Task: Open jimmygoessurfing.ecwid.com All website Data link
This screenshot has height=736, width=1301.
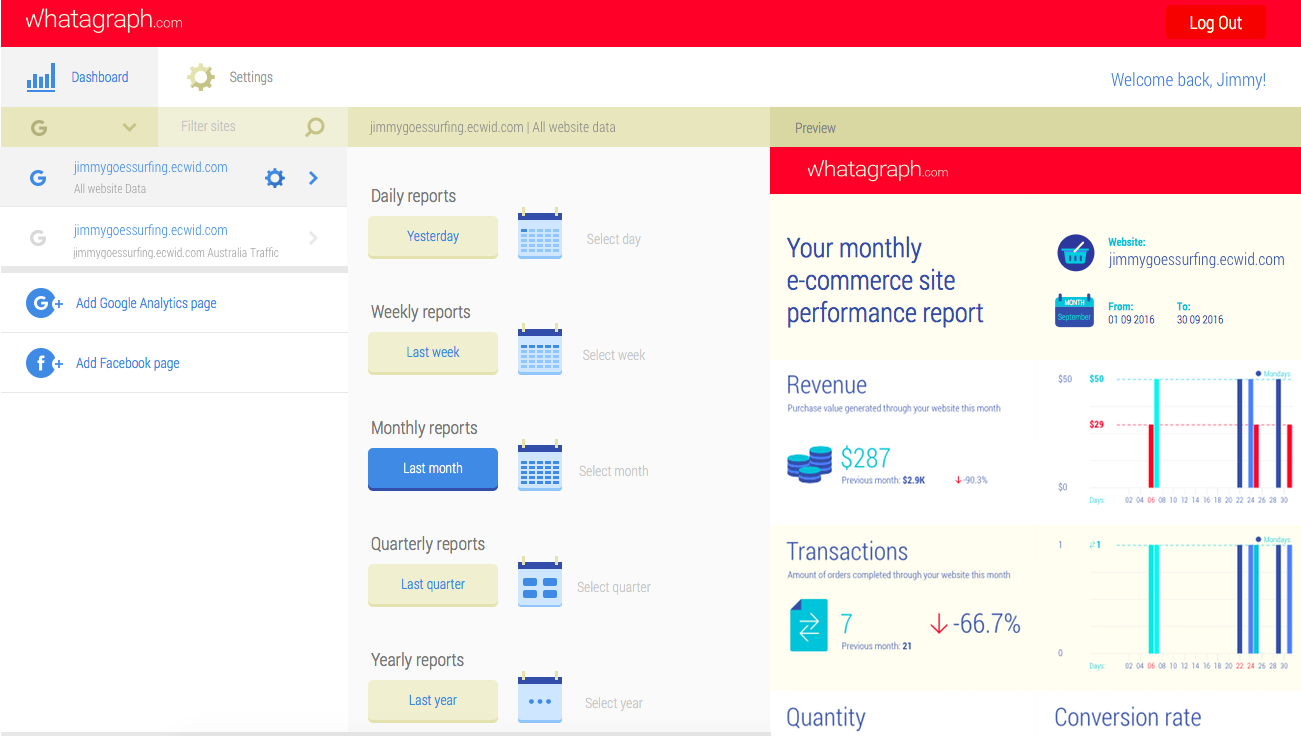Action: 151,167
